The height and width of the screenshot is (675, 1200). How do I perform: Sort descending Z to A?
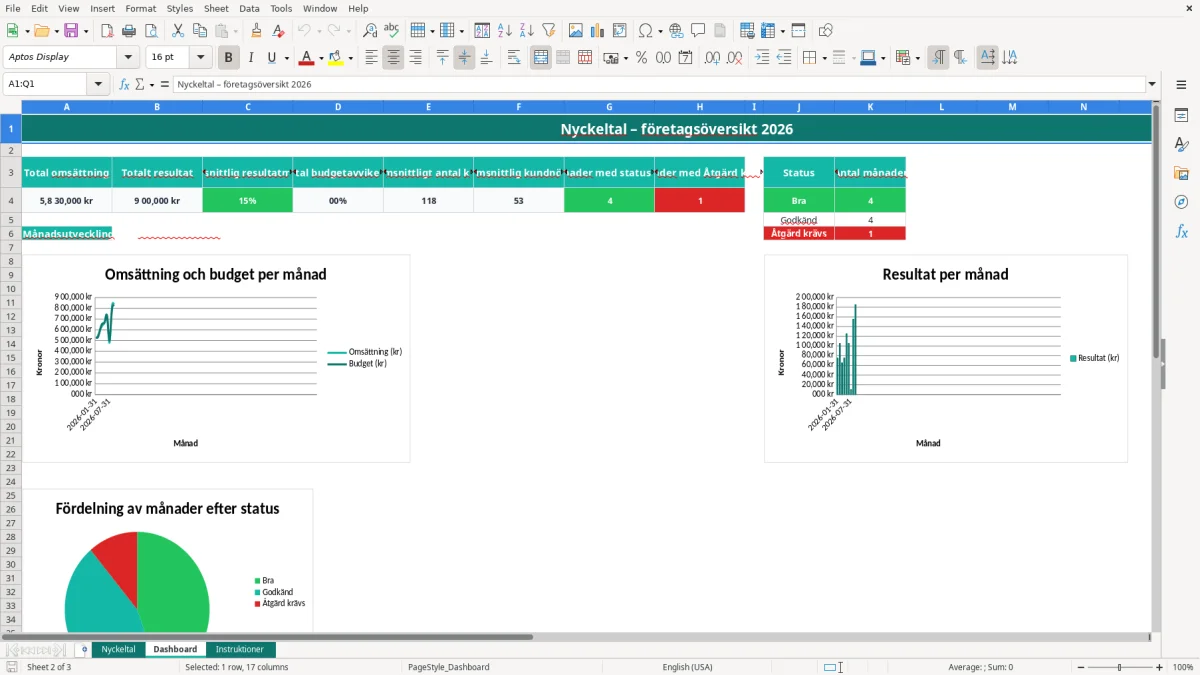click(526, 31)
